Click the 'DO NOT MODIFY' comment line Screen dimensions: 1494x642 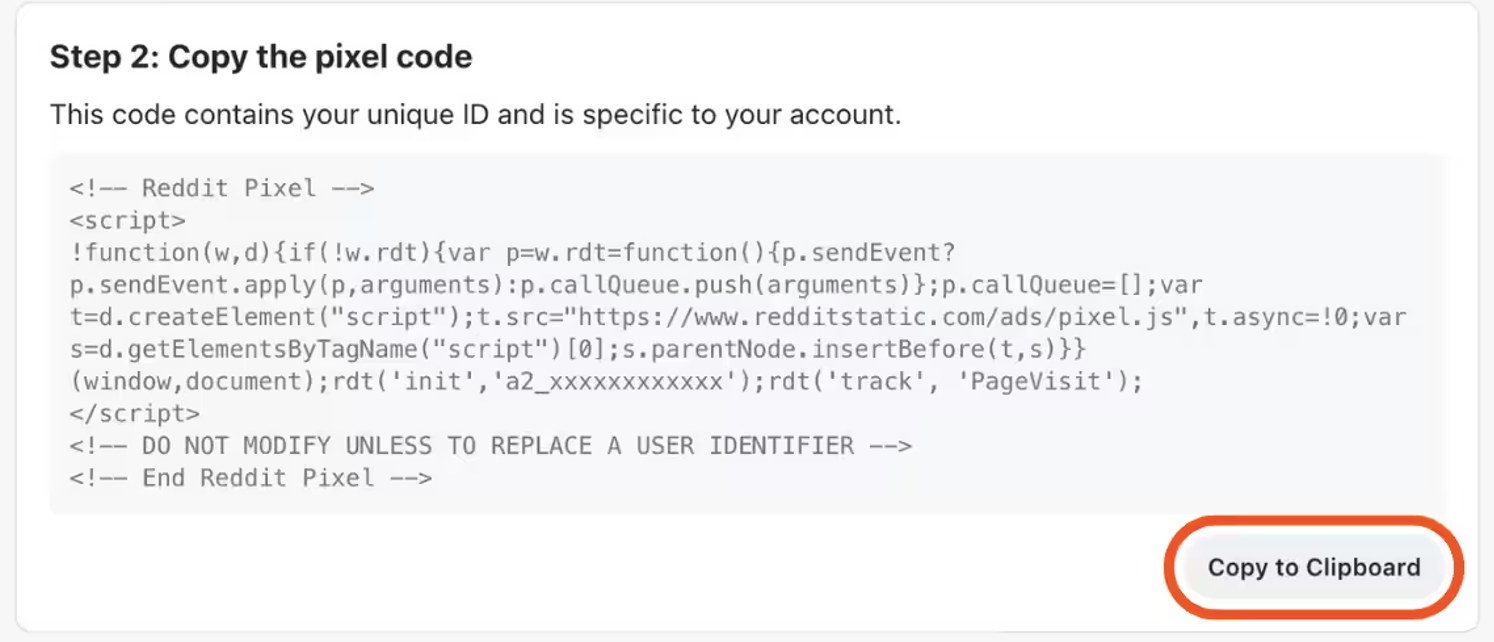(490, 445)
